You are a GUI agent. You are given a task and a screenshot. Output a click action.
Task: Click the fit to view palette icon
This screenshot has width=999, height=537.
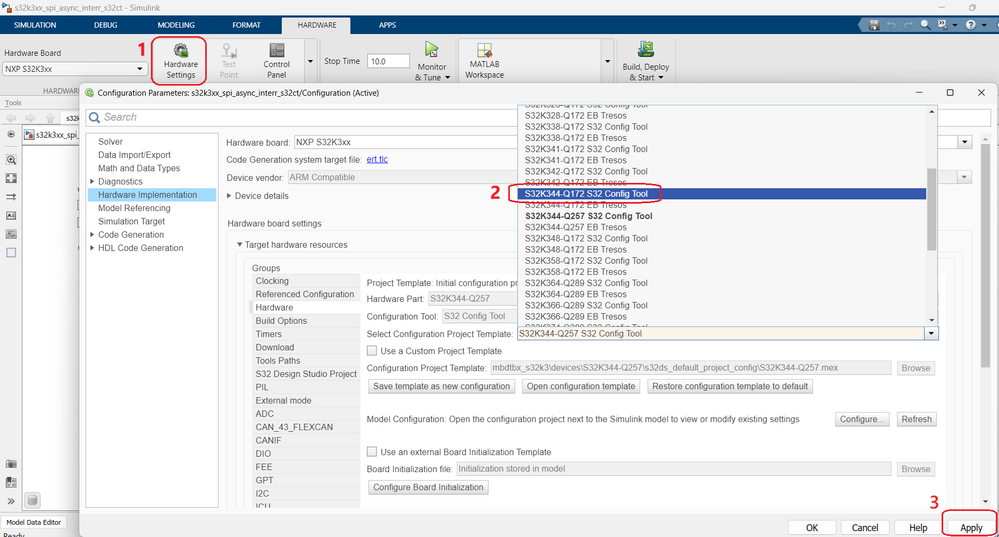(11, 178)
